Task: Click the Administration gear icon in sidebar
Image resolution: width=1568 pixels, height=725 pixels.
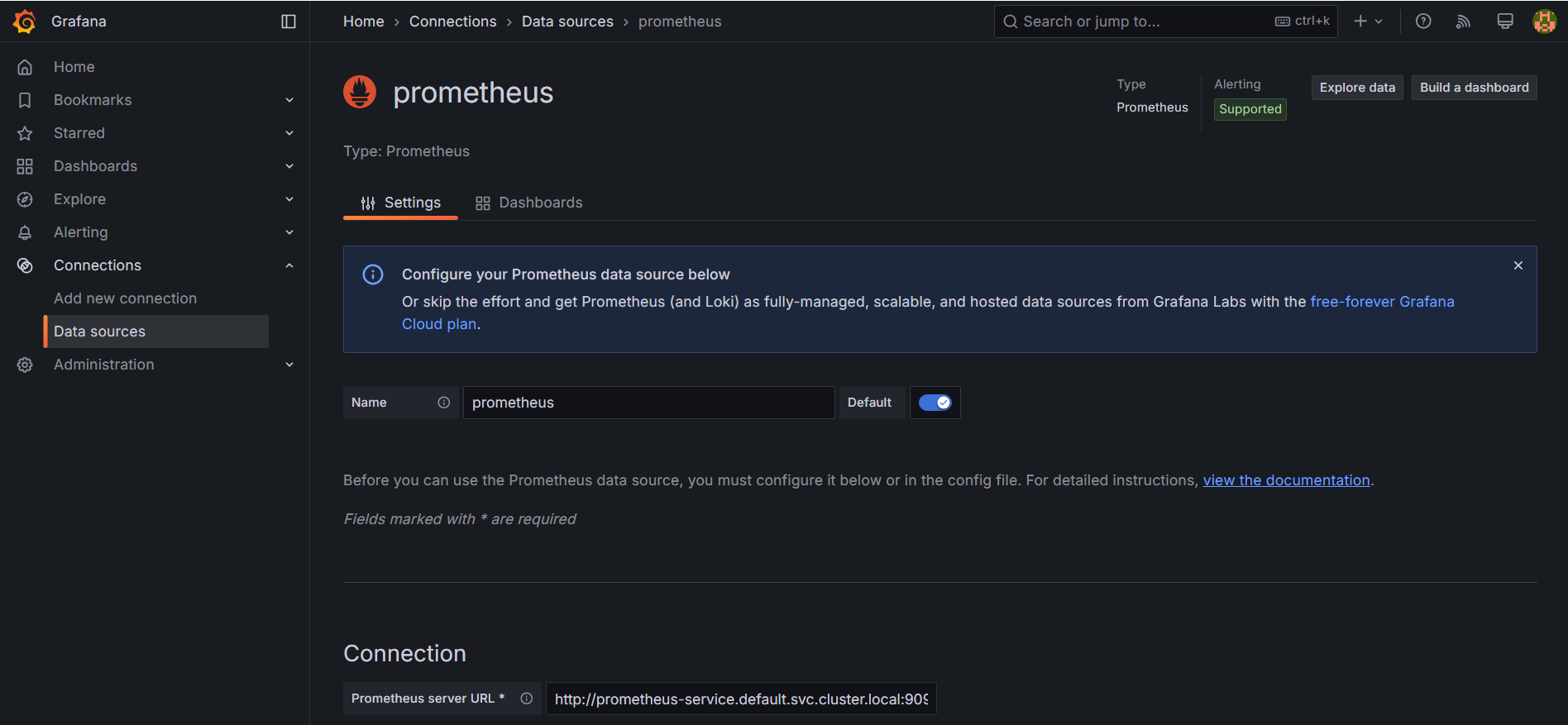Action: [25, 365]
